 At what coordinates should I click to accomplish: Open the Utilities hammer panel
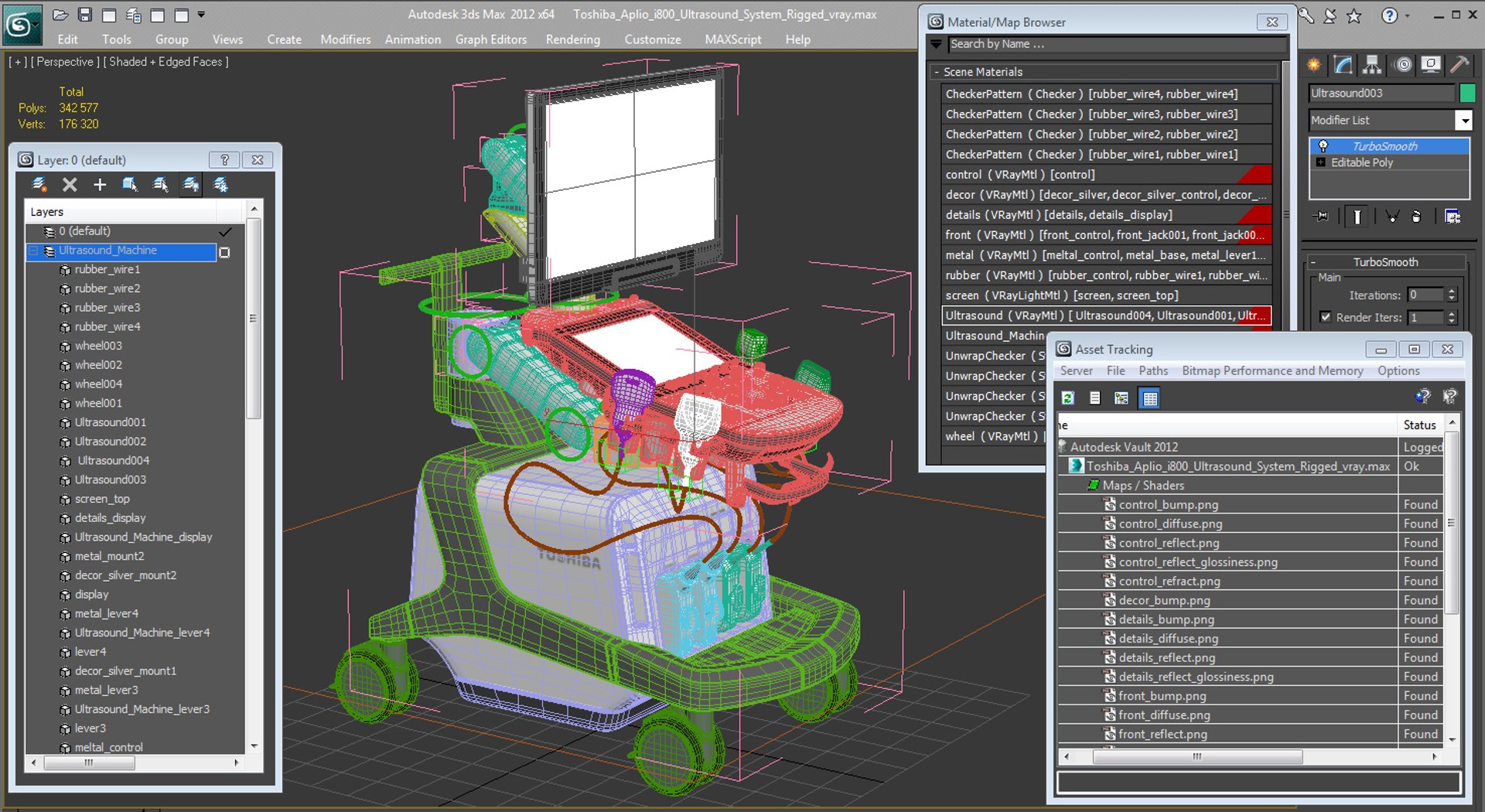(x=1459, y=65)
